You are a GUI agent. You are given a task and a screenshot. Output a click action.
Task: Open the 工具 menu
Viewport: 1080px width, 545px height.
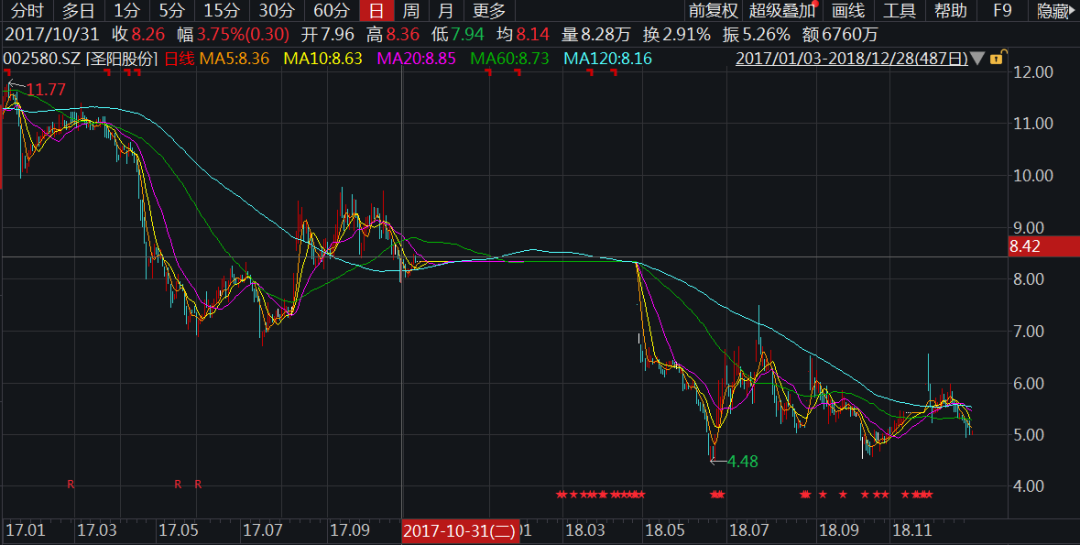pos(899,11)
